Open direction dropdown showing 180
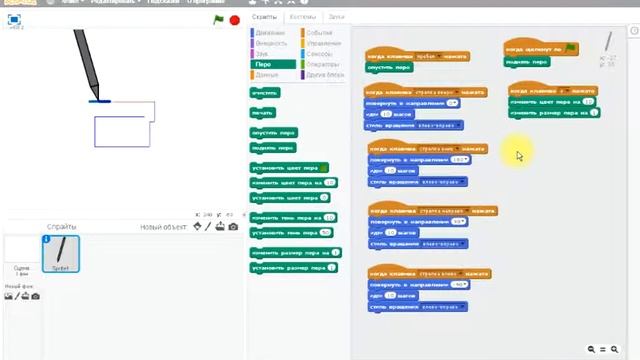This screenshot has height=360, width=640. pos(460,160)
